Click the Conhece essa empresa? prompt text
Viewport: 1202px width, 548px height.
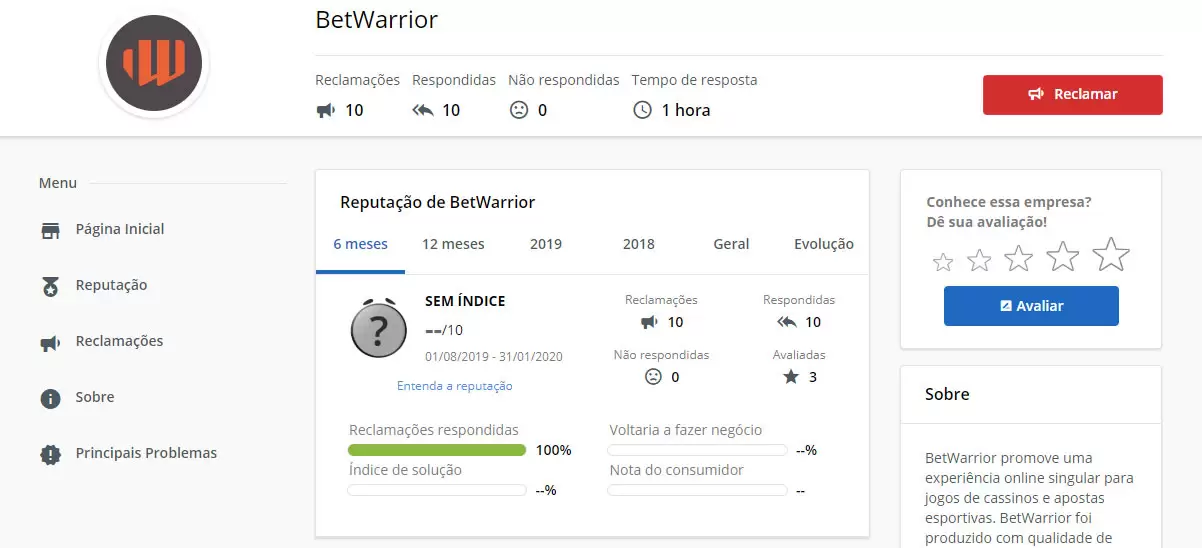point(1009,201)
